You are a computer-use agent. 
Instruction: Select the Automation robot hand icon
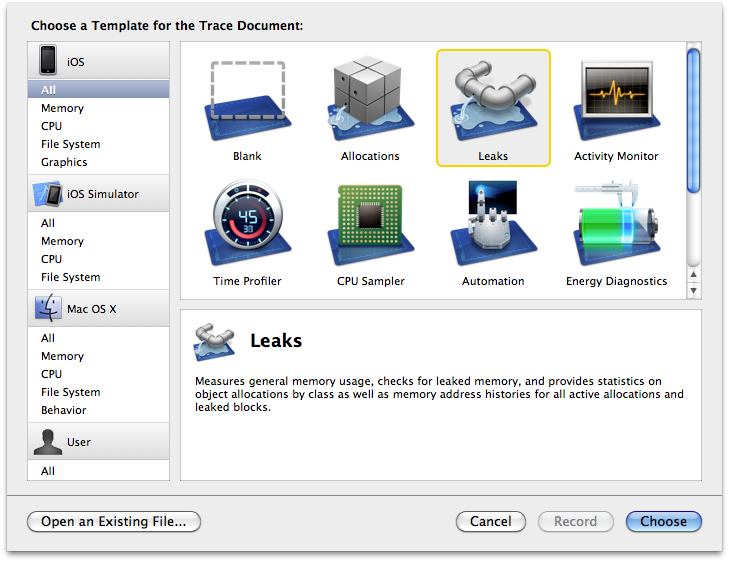493,223
